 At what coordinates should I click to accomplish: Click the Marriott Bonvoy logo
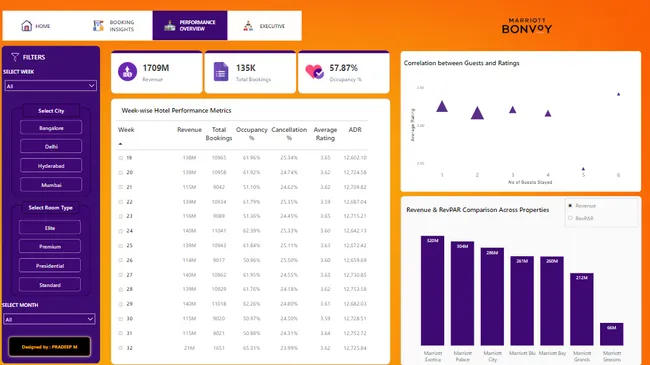point(527,26)
